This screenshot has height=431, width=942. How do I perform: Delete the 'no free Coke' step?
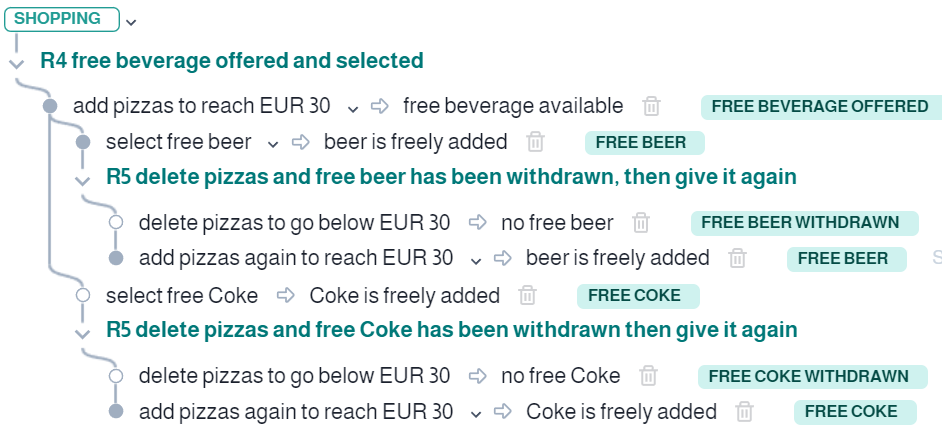(x=648, y=376)
